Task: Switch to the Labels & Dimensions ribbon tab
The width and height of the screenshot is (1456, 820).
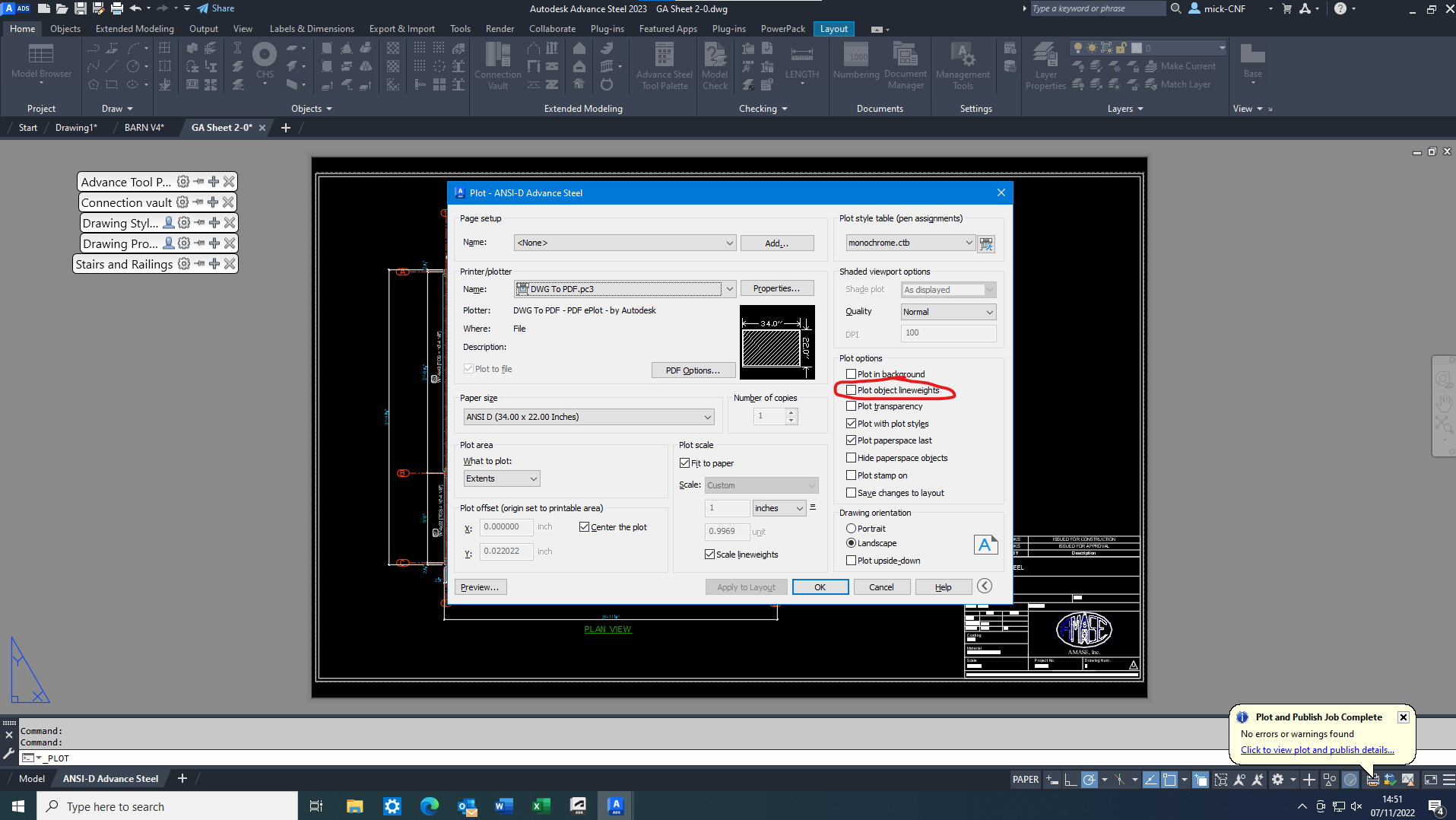Action: pos(312,29)
